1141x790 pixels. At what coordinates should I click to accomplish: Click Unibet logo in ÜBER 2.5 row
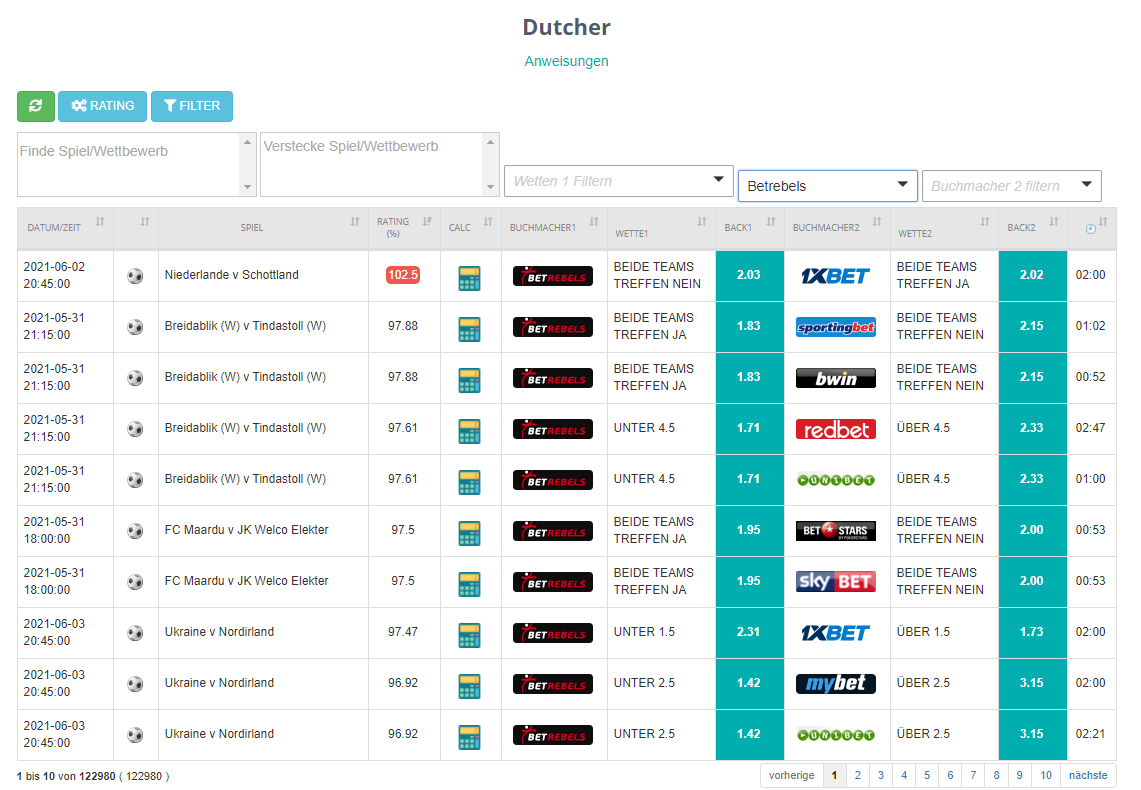835,735
